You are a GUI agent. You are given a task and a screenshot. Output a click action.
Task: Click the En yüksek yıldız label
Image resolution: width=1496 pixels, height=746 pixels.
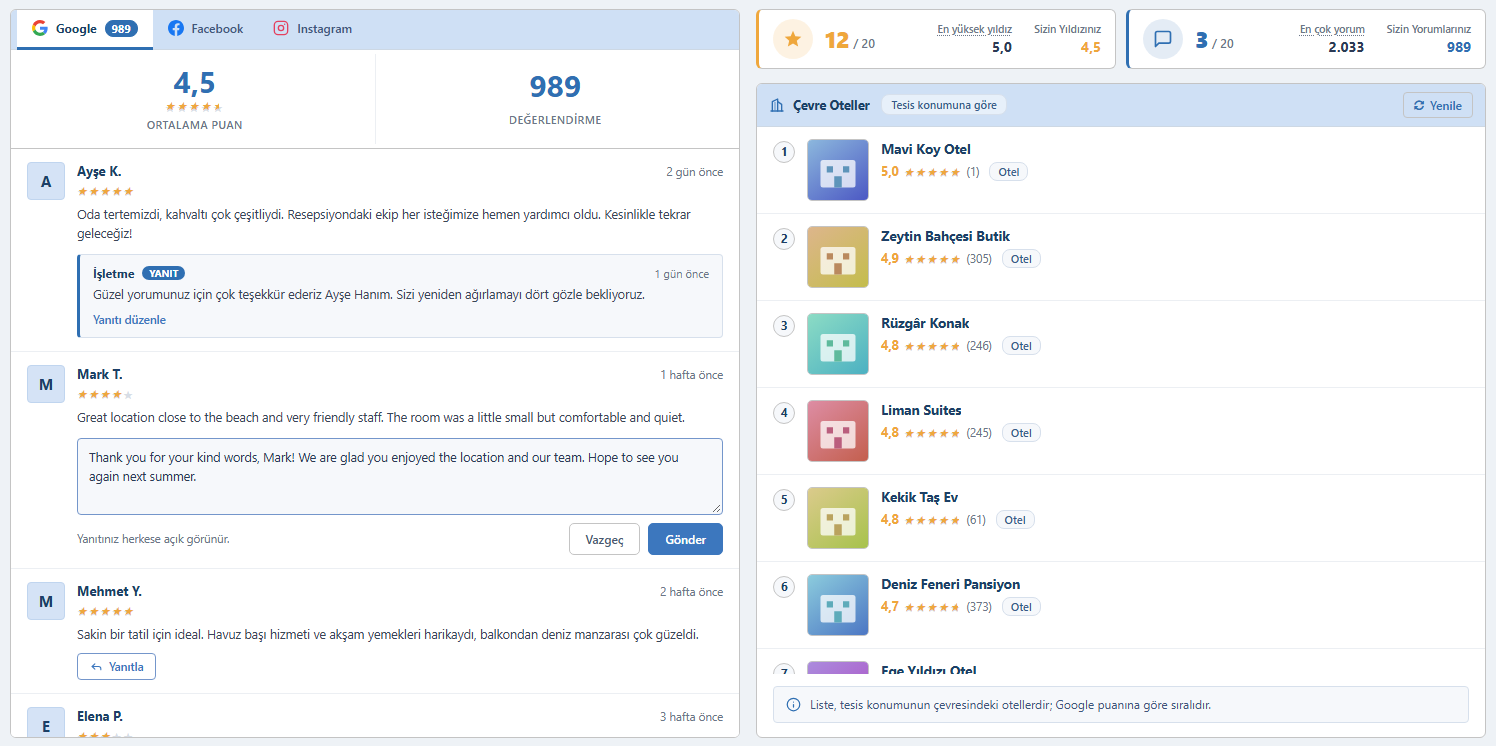pos(974,30)
